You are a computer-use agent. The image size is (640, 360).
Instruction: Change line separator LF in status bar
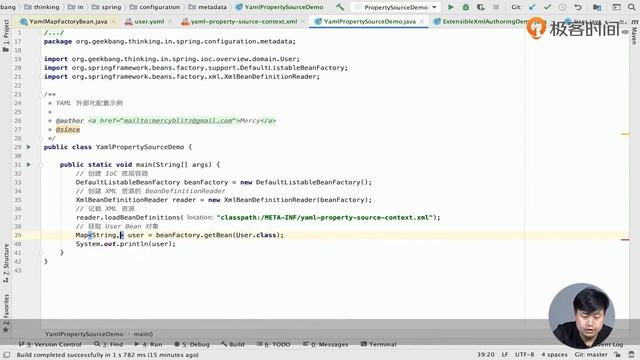coord(505,355)
